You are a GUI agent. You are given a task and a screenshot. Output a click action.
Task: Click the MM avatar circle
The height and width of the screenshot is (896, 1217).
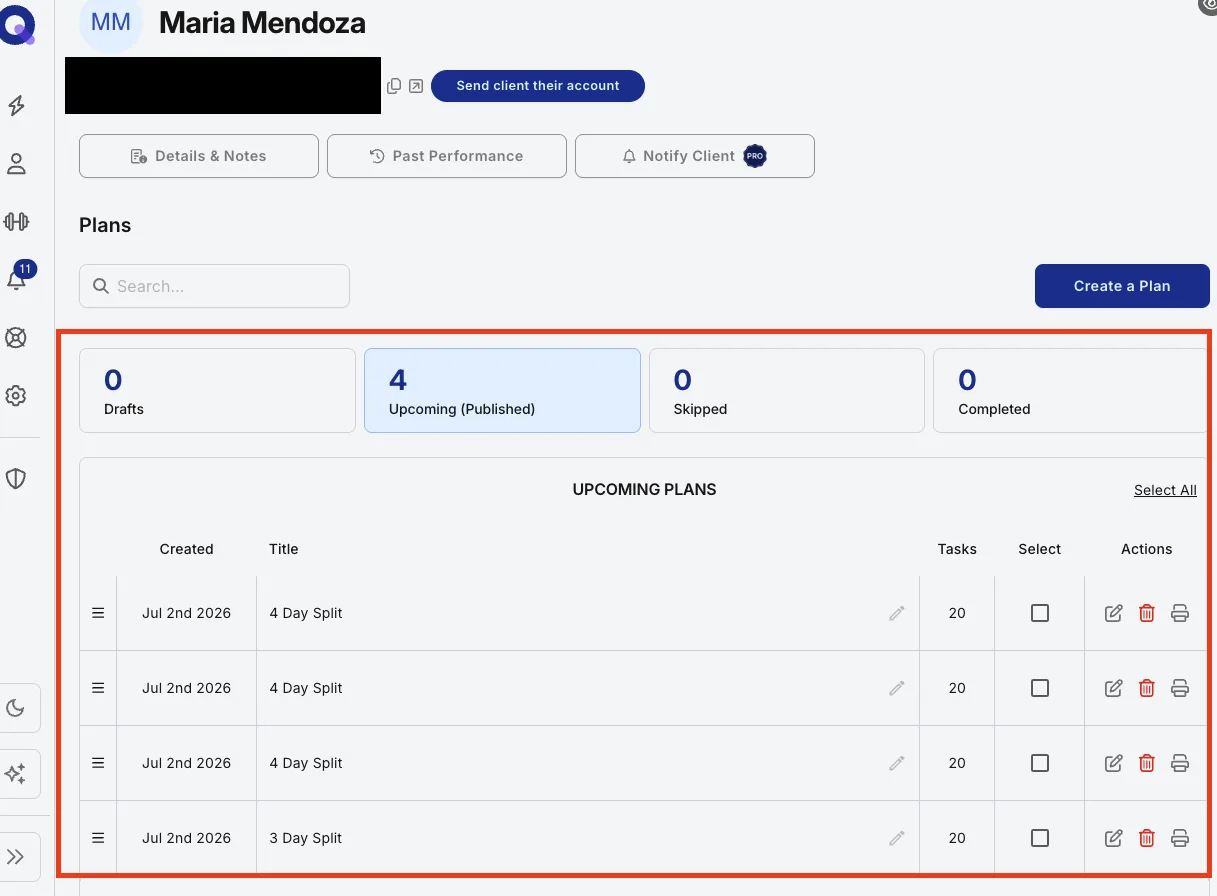point(111,22)
